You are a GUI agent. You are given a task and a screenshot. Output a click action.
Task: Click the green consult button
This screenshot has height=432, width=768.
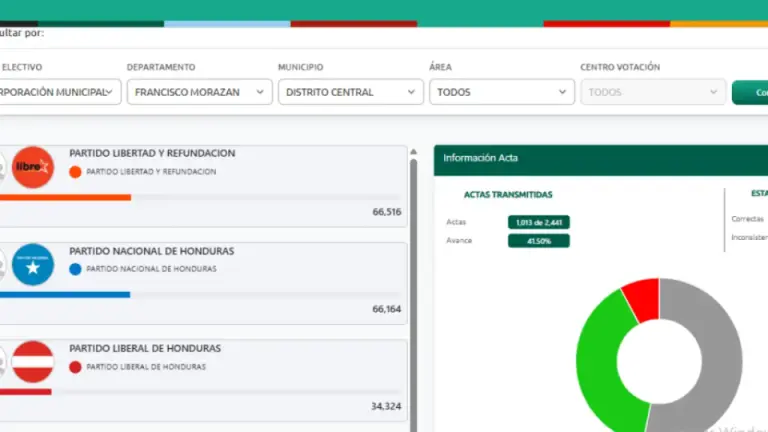(x=750, y=93)
